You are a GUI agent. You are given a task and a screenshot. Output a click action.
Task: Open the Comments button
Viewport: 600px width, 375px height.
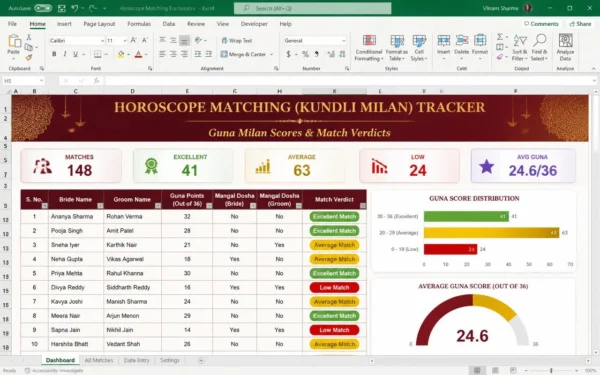[x=541, y=24]
